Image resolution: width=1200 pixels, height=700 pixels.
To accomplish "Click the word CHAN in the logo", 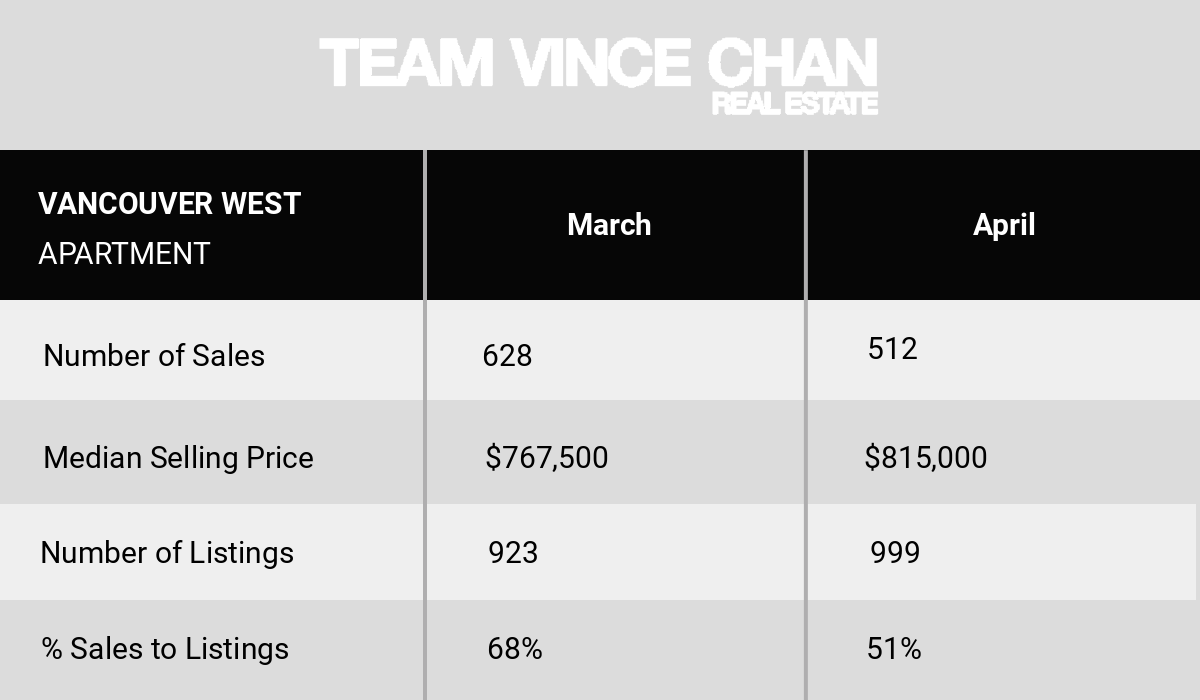I will click(x=792, y=62).
